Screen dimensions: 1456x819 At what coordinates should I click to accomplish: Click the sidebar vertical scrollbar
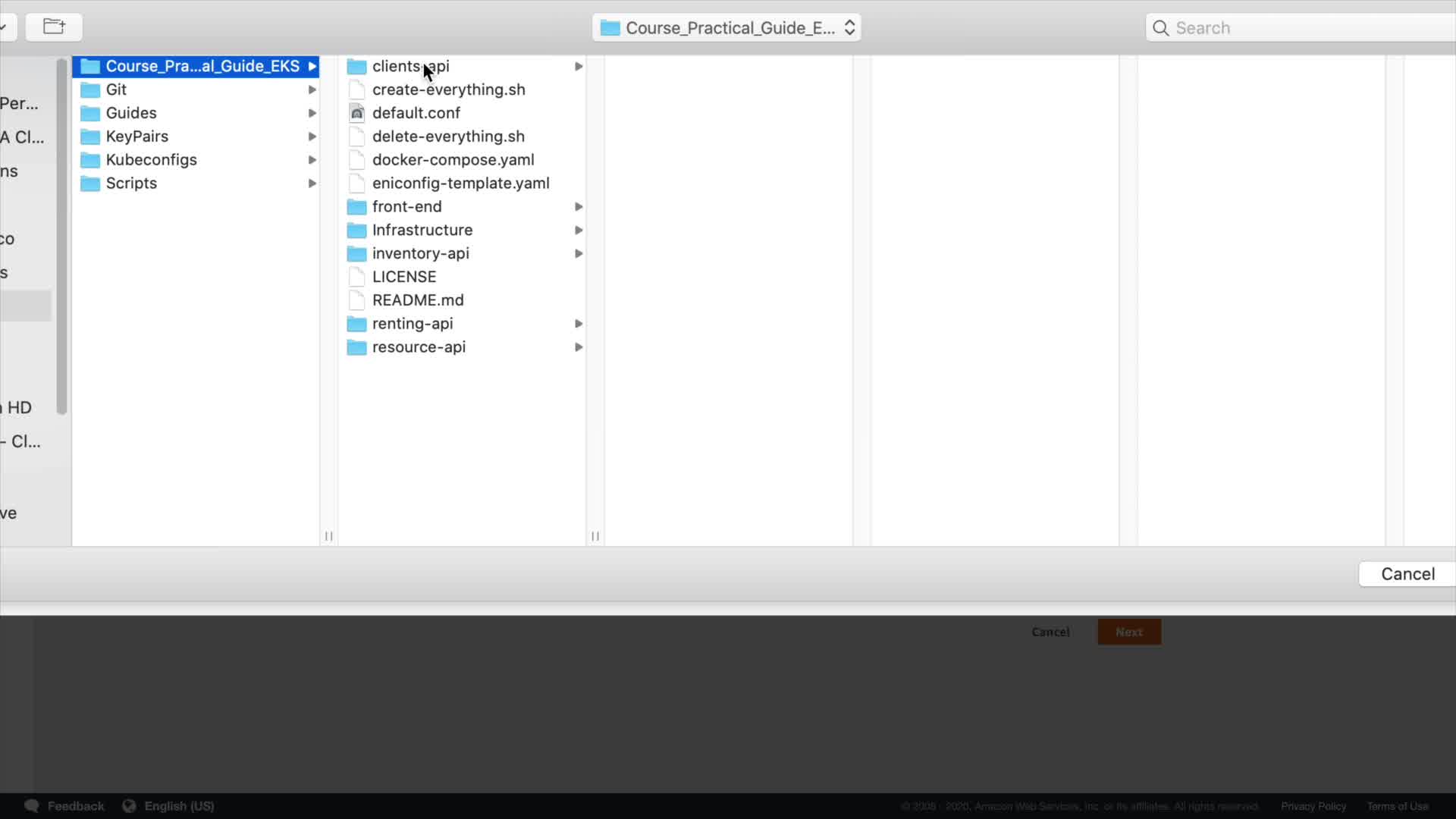point(61,235)
